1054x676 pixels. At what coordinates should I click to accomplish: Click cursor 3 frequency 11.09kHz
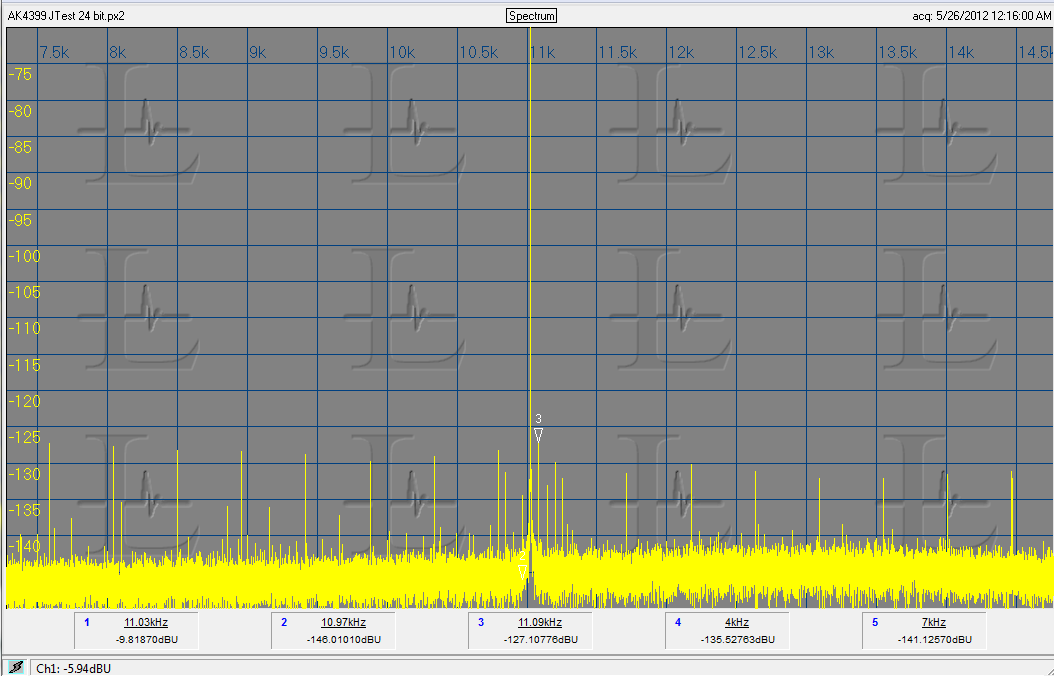[540, 622]
